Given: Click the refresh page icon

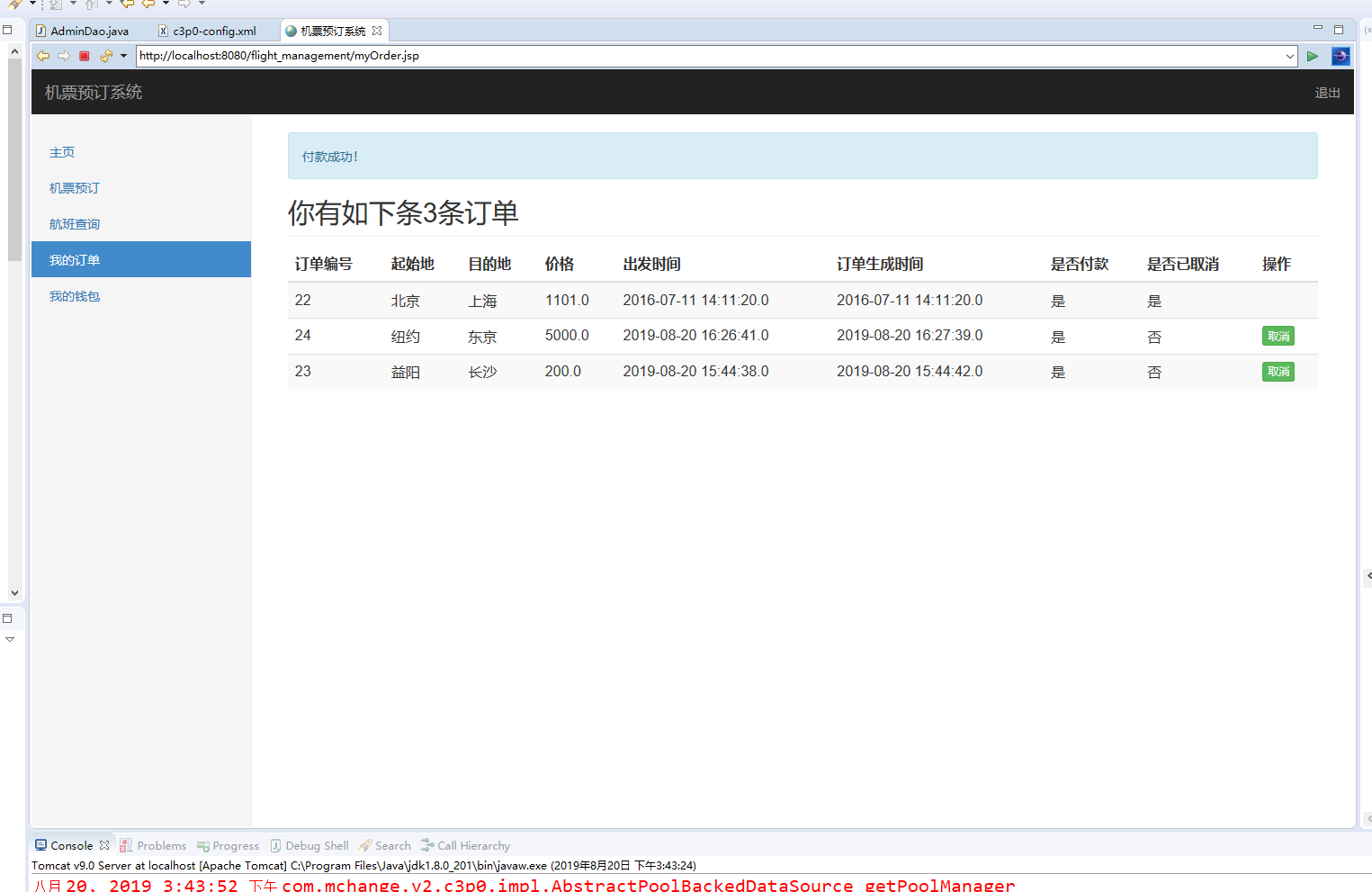Looking at the screenshot, I should [105, 56].
